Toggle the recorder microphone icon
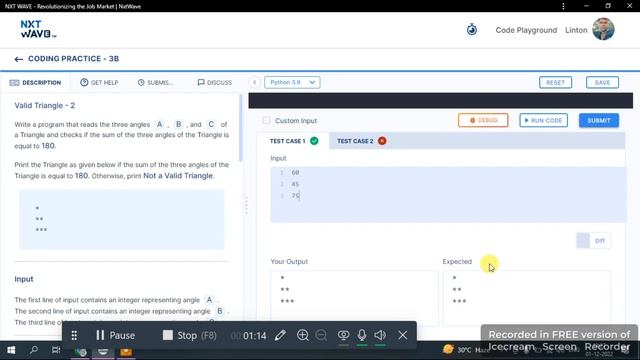Viewport: 640px width, 360px height. [x=362, y=335]
